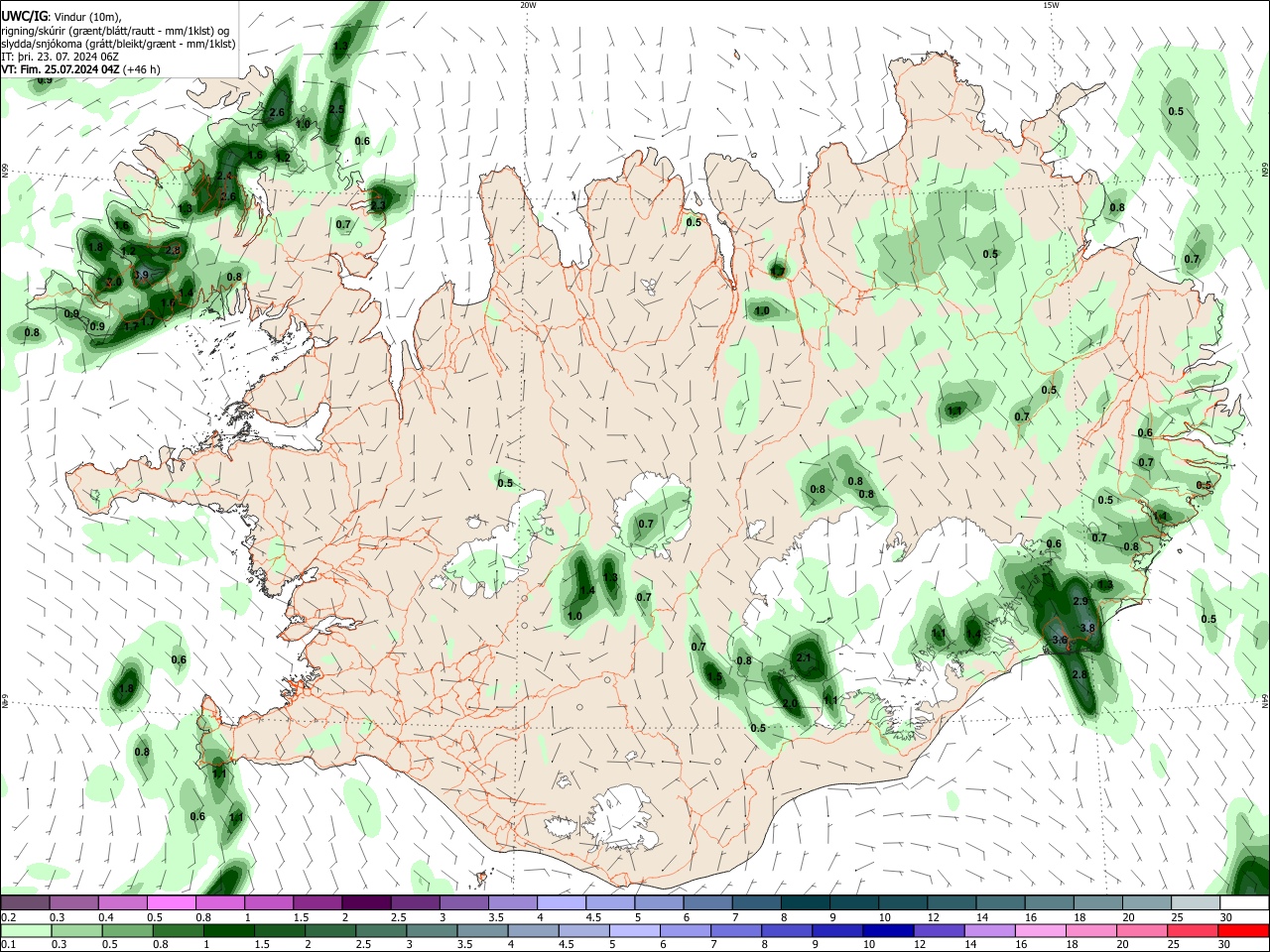Select the lavender 4–4.5 snow scale swatch
1270x952 pixels.
[562, 903]
